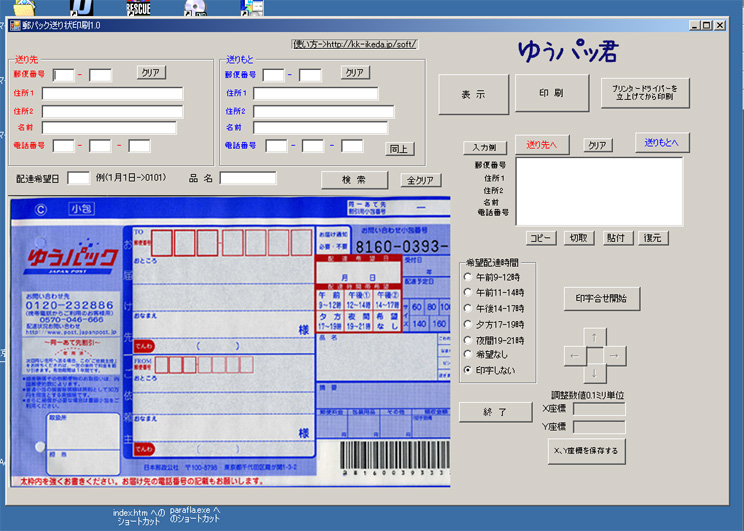Image resolution: width=744 pixels, height=531 pixels.
Task: Click first box of 送り先 電話番号
Action: tap(64, 146)
